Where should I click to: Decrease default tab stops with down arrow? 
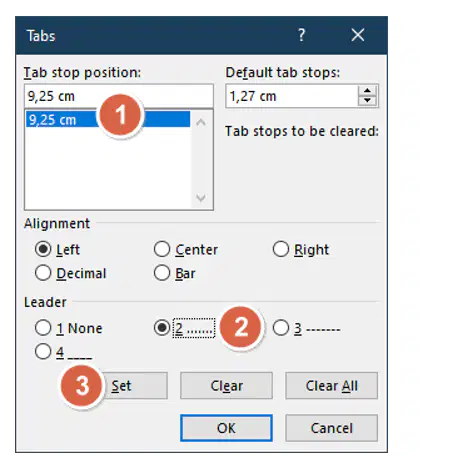[x=367, y=101]
